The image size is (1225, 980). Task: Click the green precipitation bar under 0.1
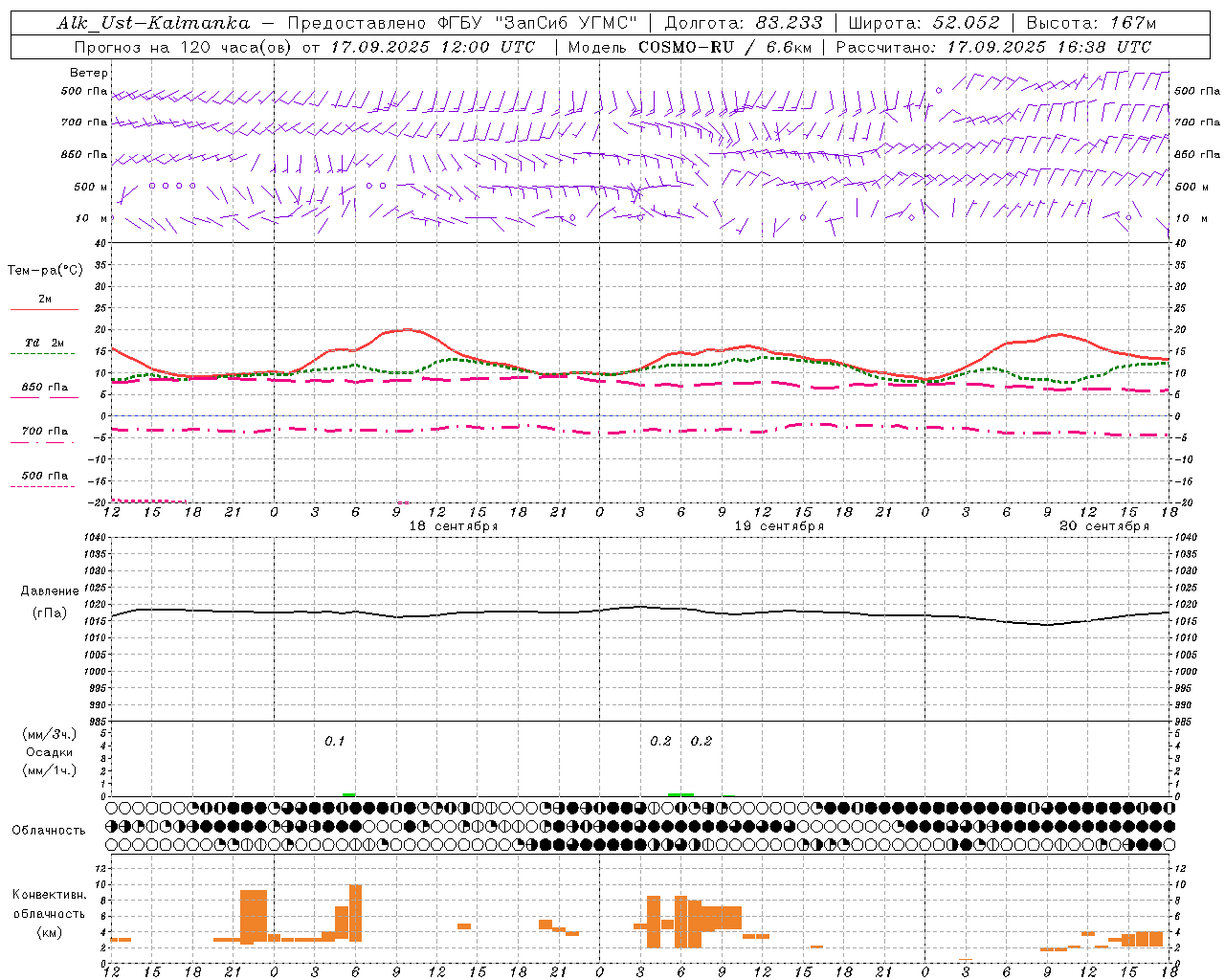tap(349, 794)
